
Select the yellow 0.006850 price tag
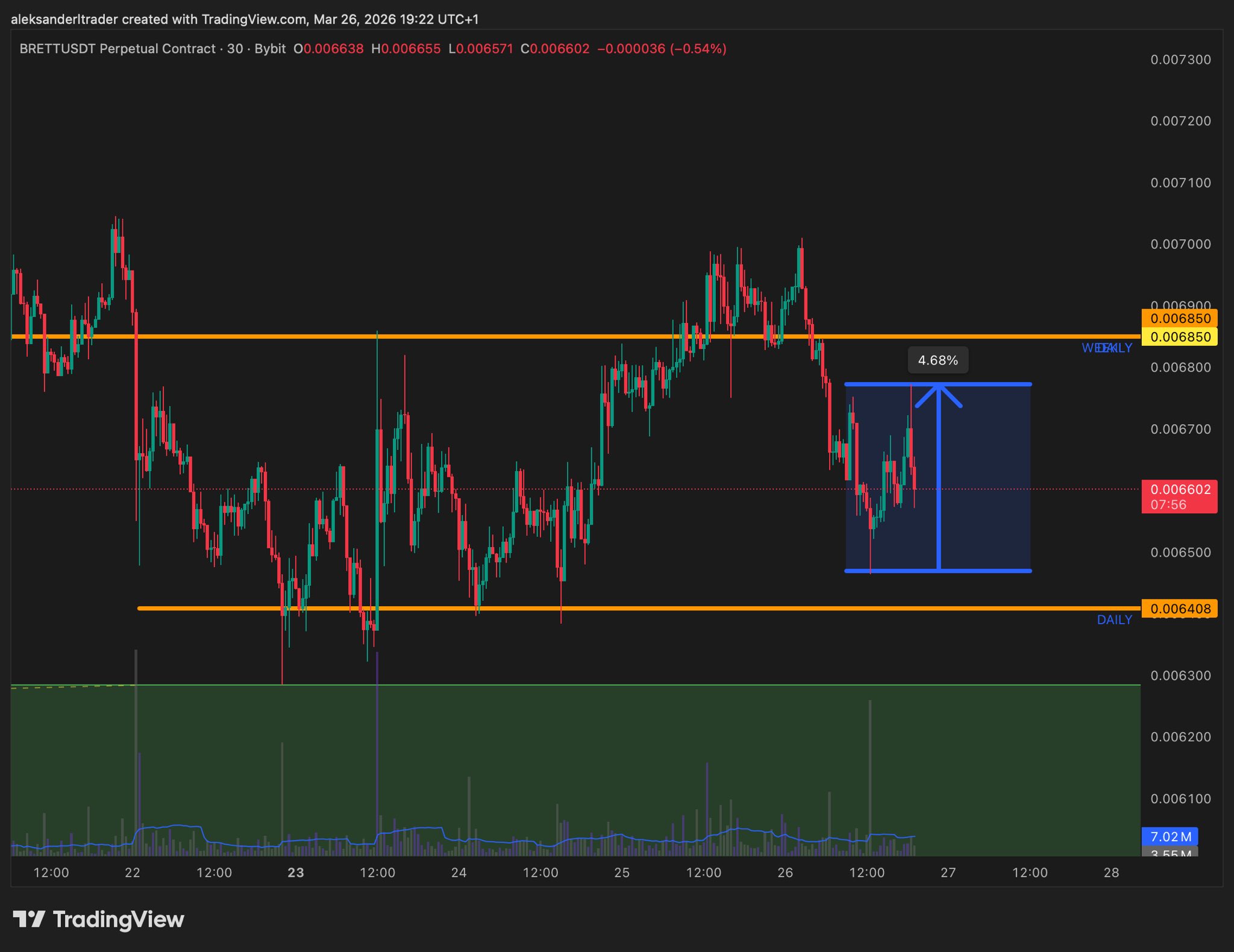[1179, 337]
